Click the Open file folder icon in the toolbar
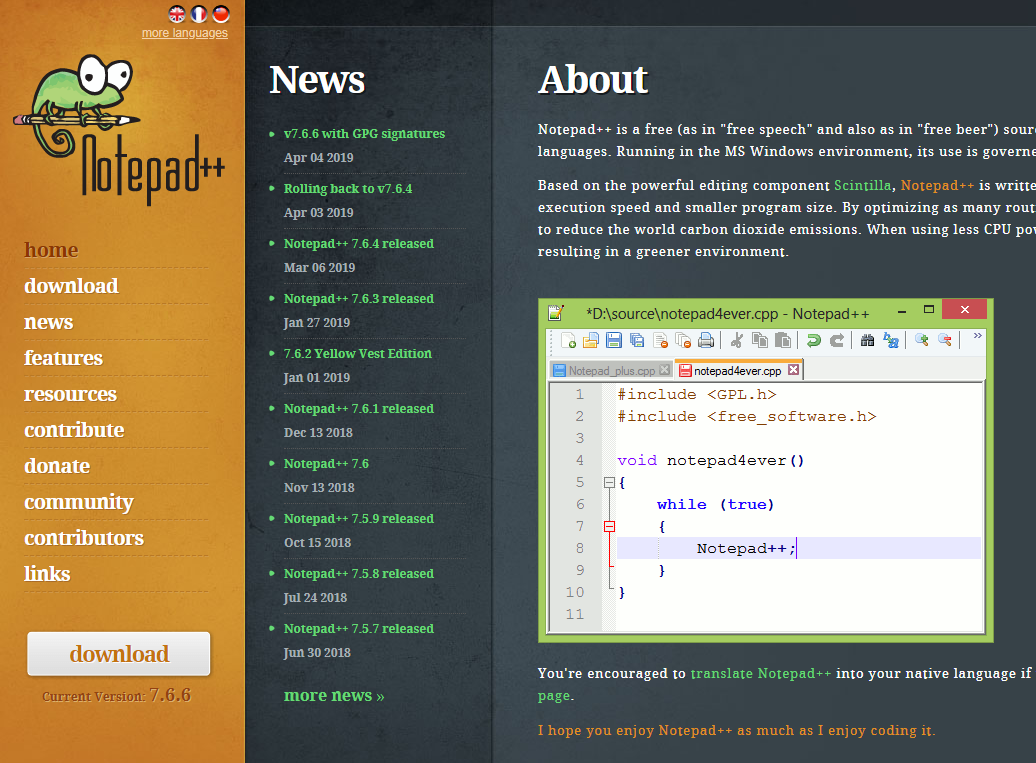The image size is (1036, 763). point(591,340)
